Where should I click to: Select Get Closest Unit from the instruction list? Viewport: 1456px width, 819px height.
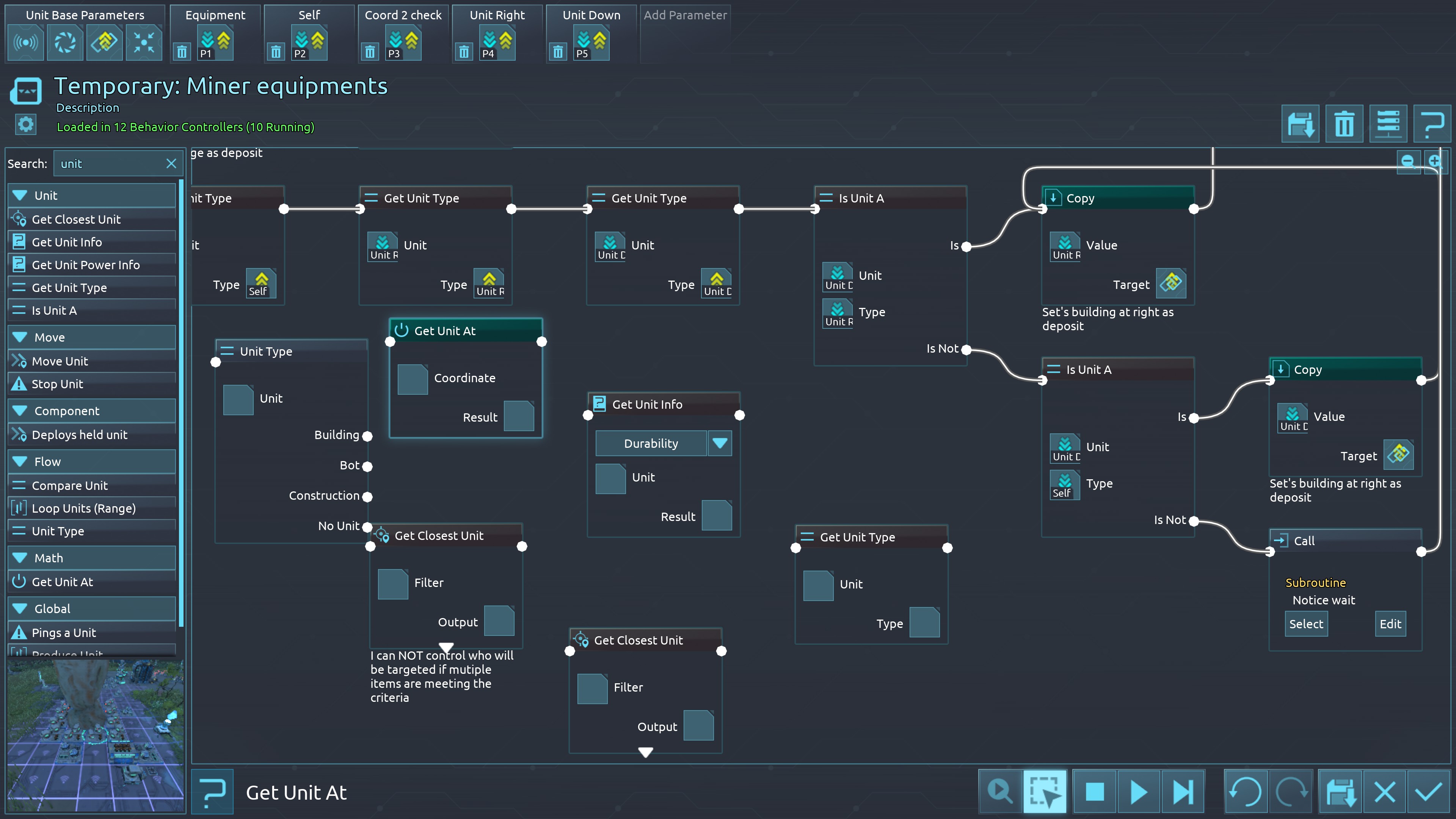click(x=76, y=219)
